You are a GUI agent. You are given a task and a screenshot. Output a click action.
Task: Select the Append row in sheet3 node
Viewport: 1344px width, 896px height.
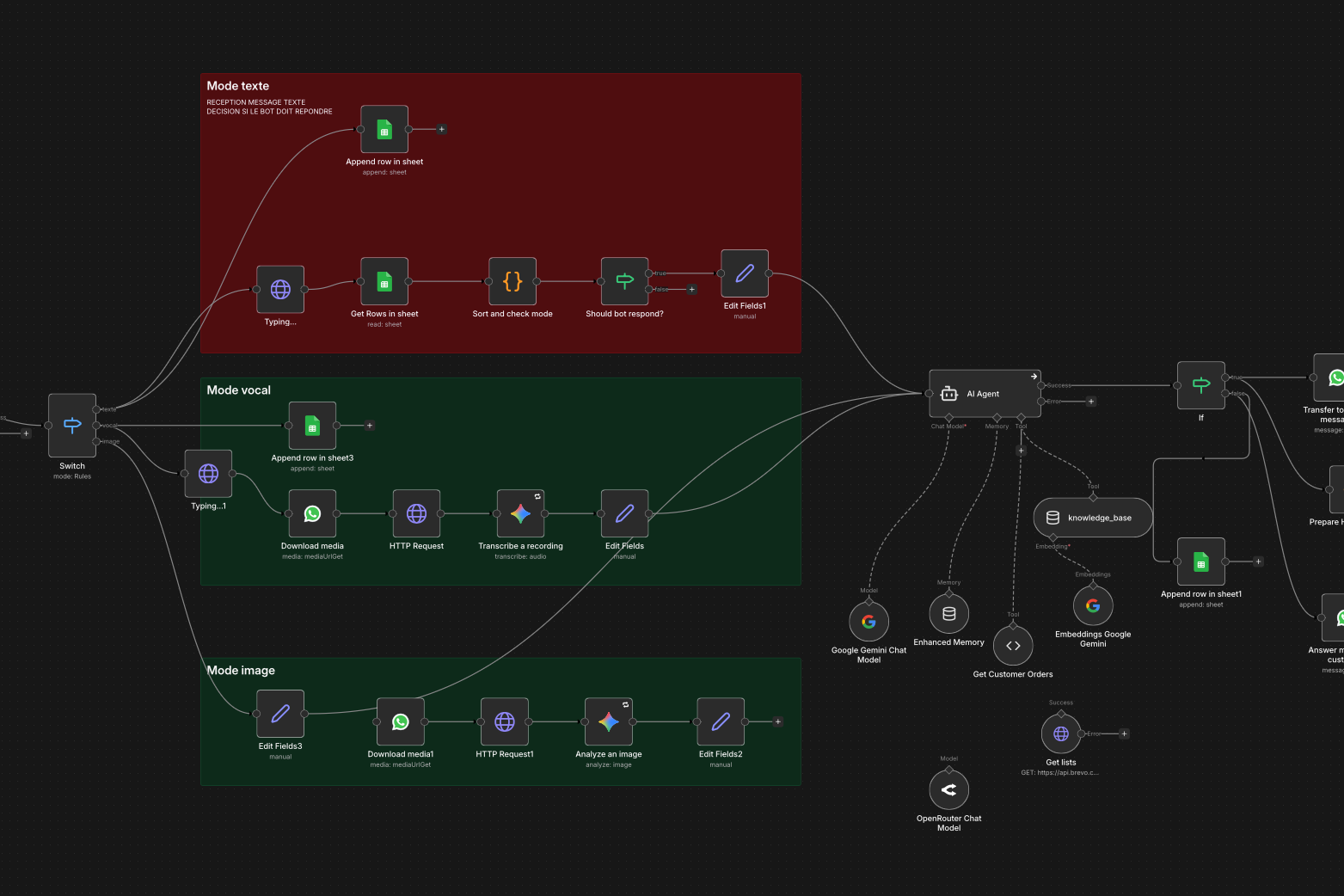coord(312,426)
